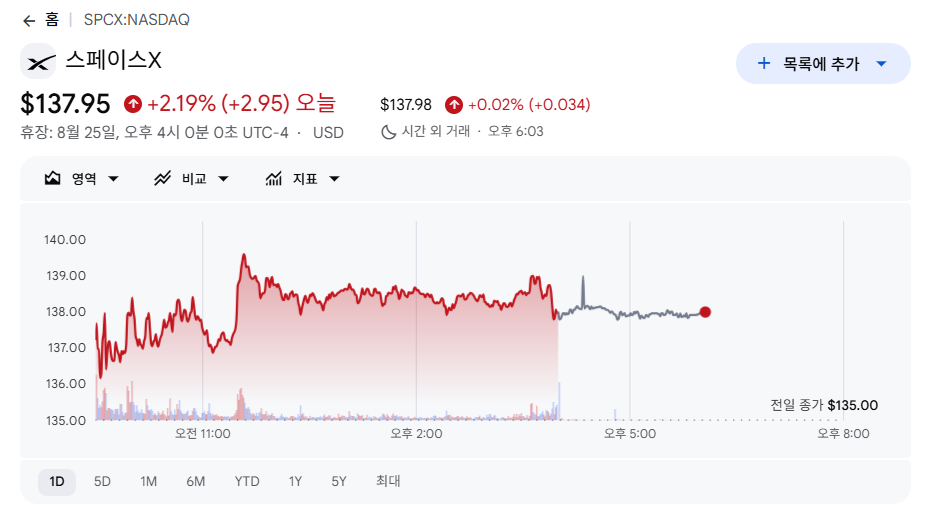Screen dimensions: 928x505
Task: Add stock with 목록에 추가 button
Action: click(823, 63)
